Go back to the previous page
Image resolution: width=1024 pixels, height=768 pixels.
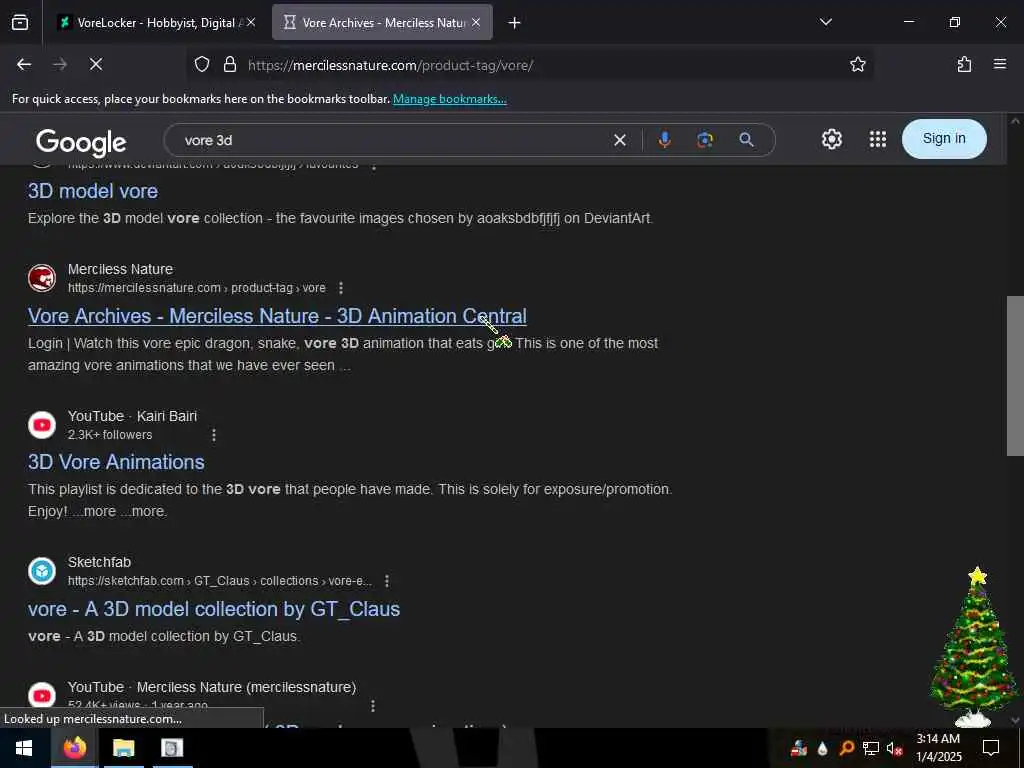(24, 64)
